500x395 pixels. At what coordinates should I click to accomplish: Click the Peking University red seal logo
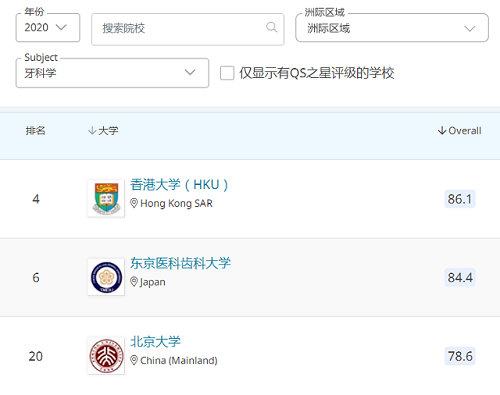(106, 356)
